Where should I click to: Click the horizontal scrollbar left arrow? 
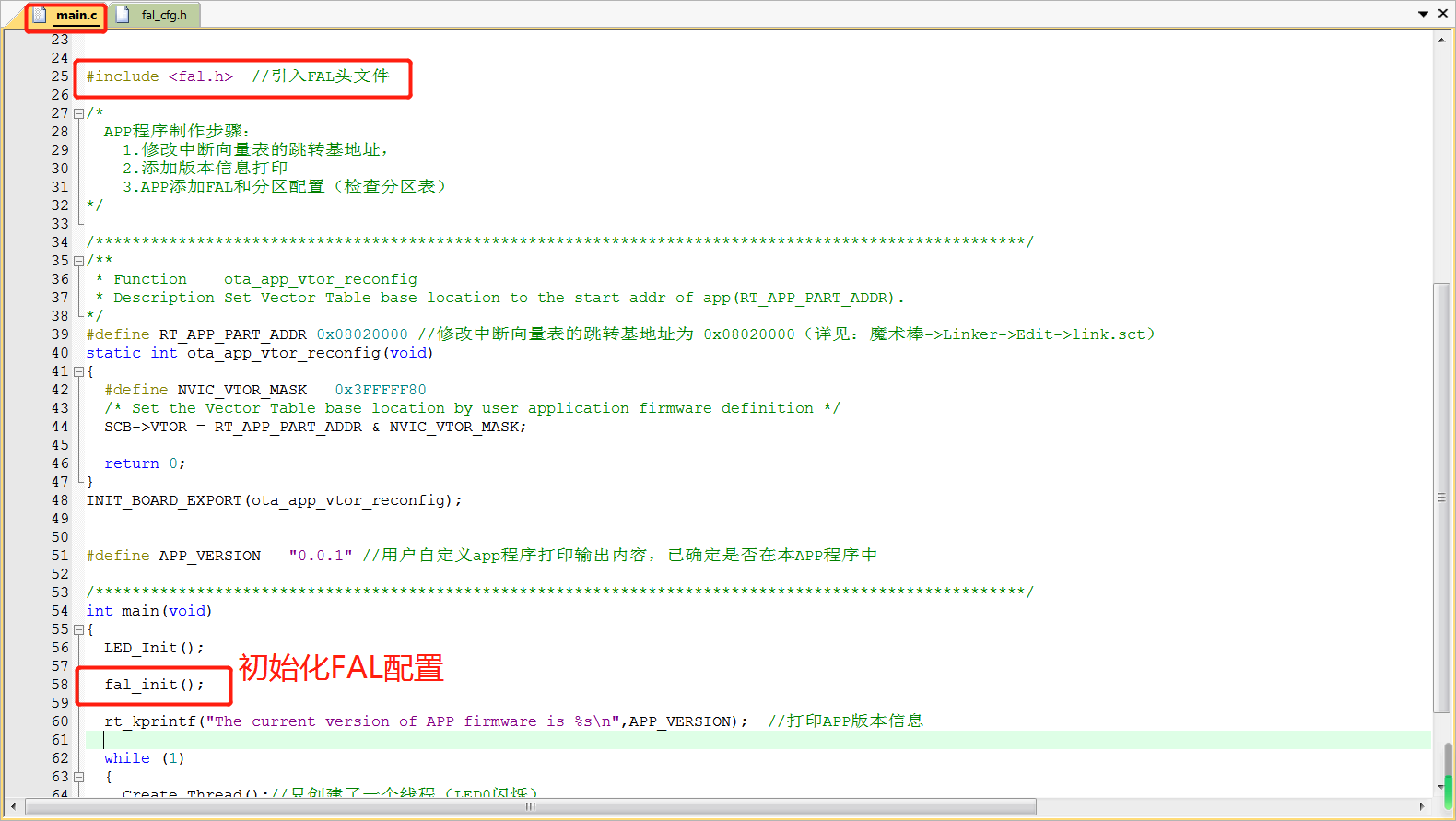tap(13, 806)
